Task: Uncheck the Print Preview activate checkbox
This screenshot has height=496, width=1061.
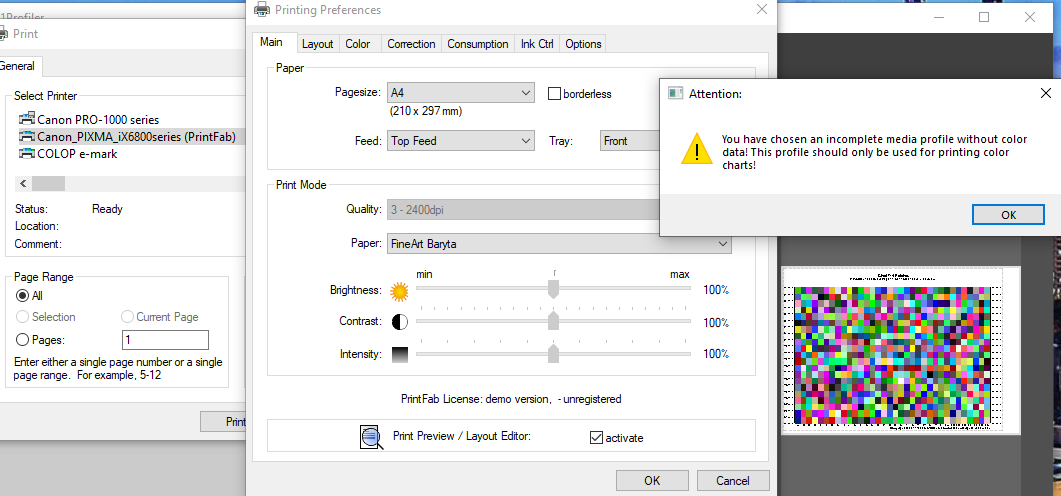Action: (x=597, y=438)
